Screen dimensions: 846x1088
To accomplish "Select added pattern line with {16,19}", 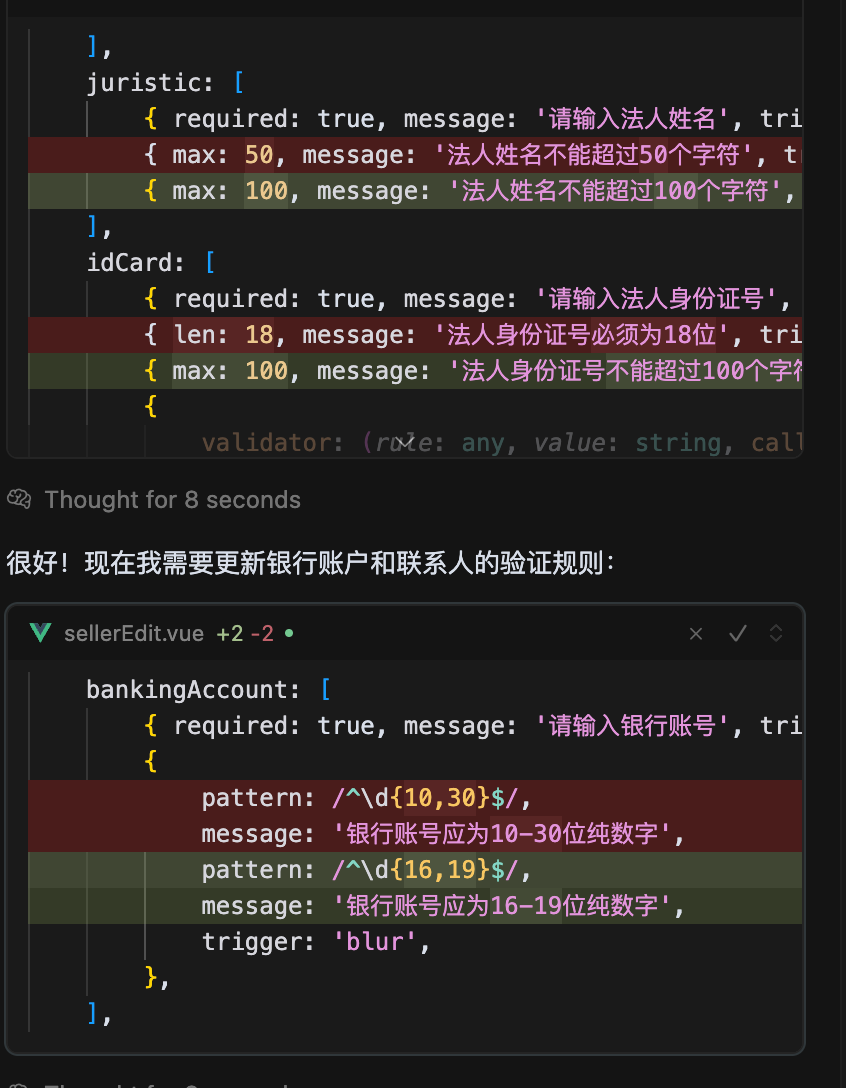I will pos(415,870).
